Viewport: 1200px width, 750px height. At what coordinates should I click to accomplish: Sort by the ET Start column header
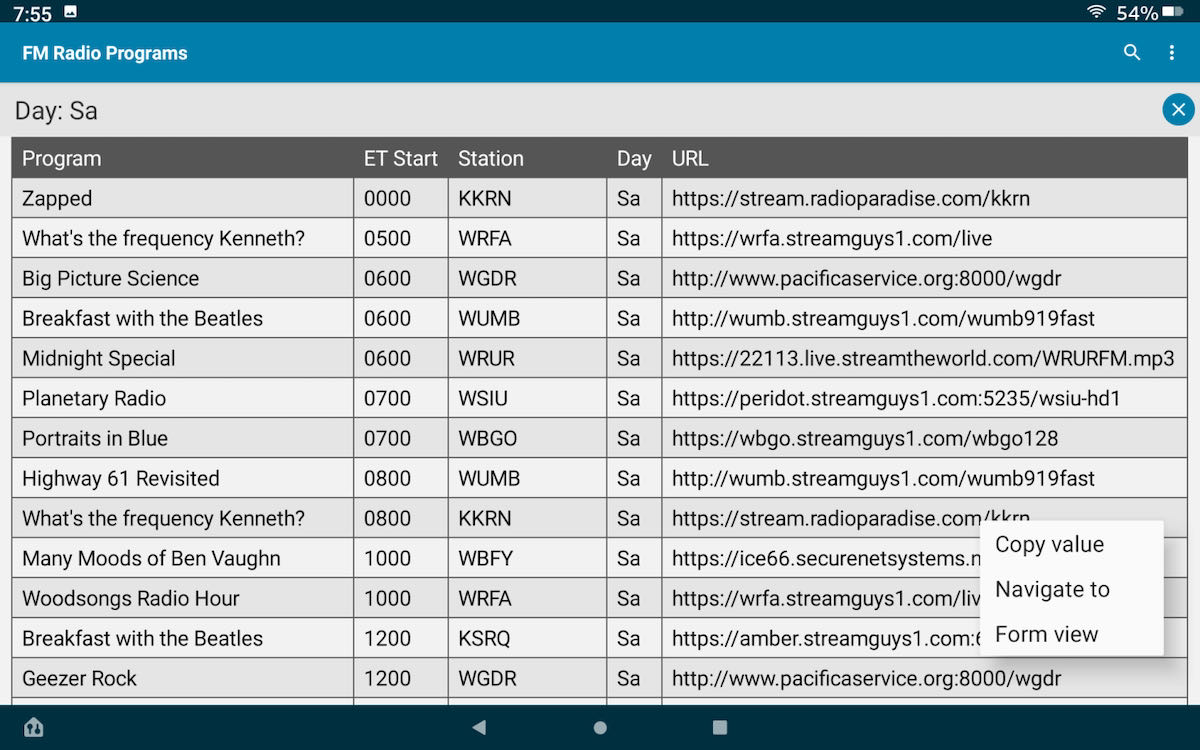pos(401,158)
